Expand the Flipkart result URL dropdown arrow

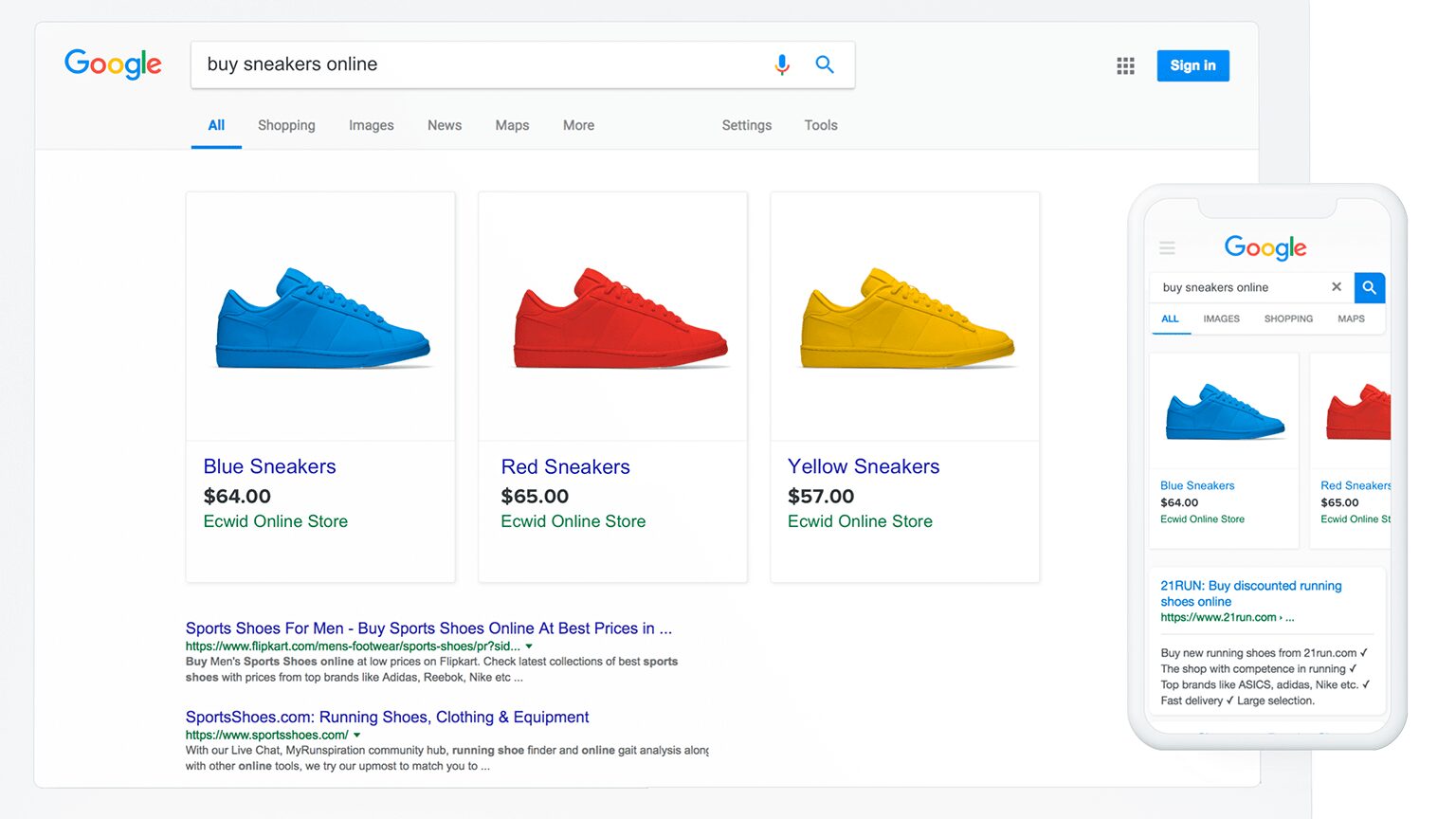(530, 646)
